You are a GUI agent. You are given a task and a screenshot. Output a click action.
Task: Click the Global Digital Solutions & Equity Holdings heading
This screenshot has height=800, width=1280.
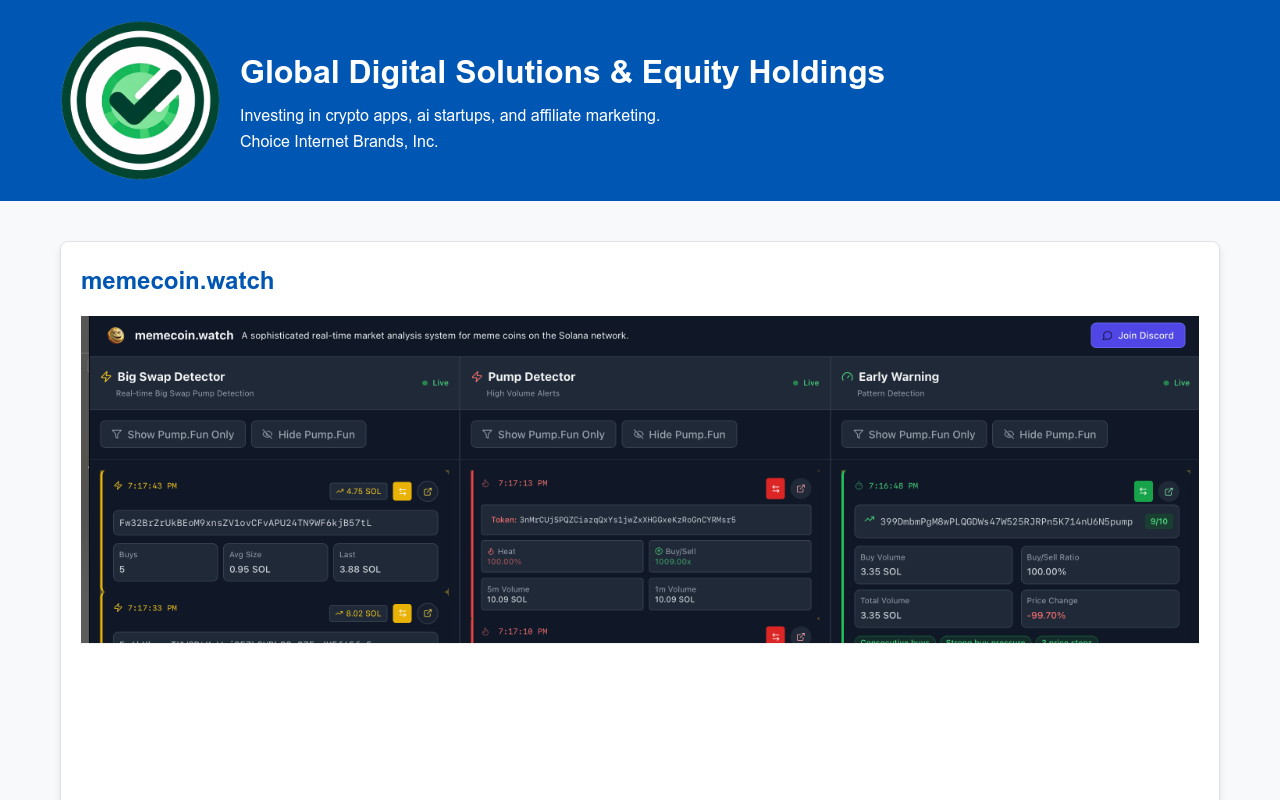[x=562, y=72]
